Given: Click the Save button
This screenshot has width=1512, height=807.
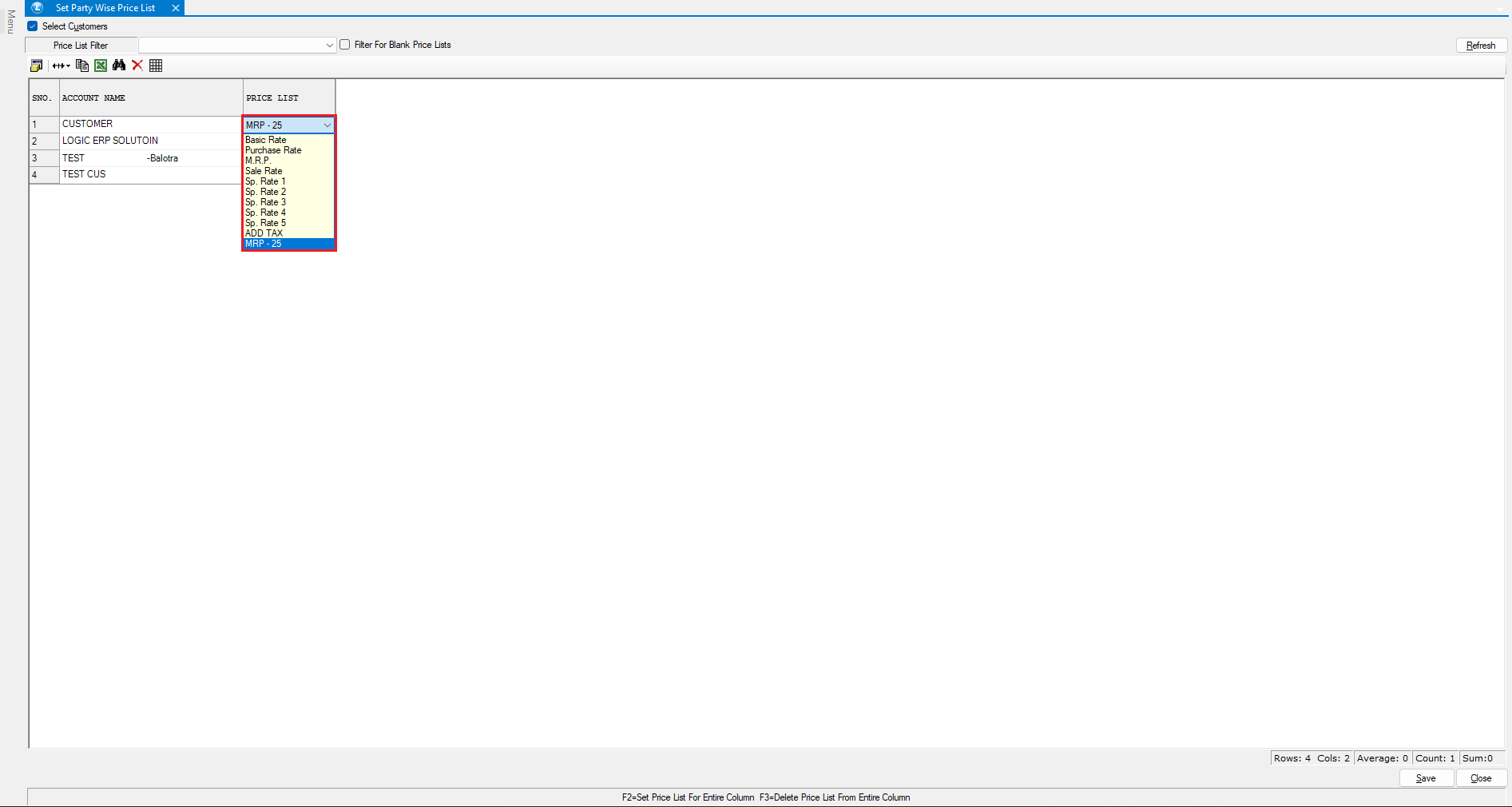Looking at the screenshot, I should 1426,778.
